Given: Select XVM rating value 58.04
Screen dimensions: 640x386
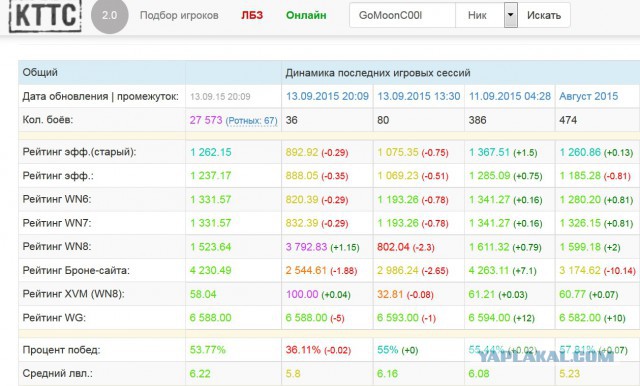Looking at the screenshot, I should coord(203,294).
